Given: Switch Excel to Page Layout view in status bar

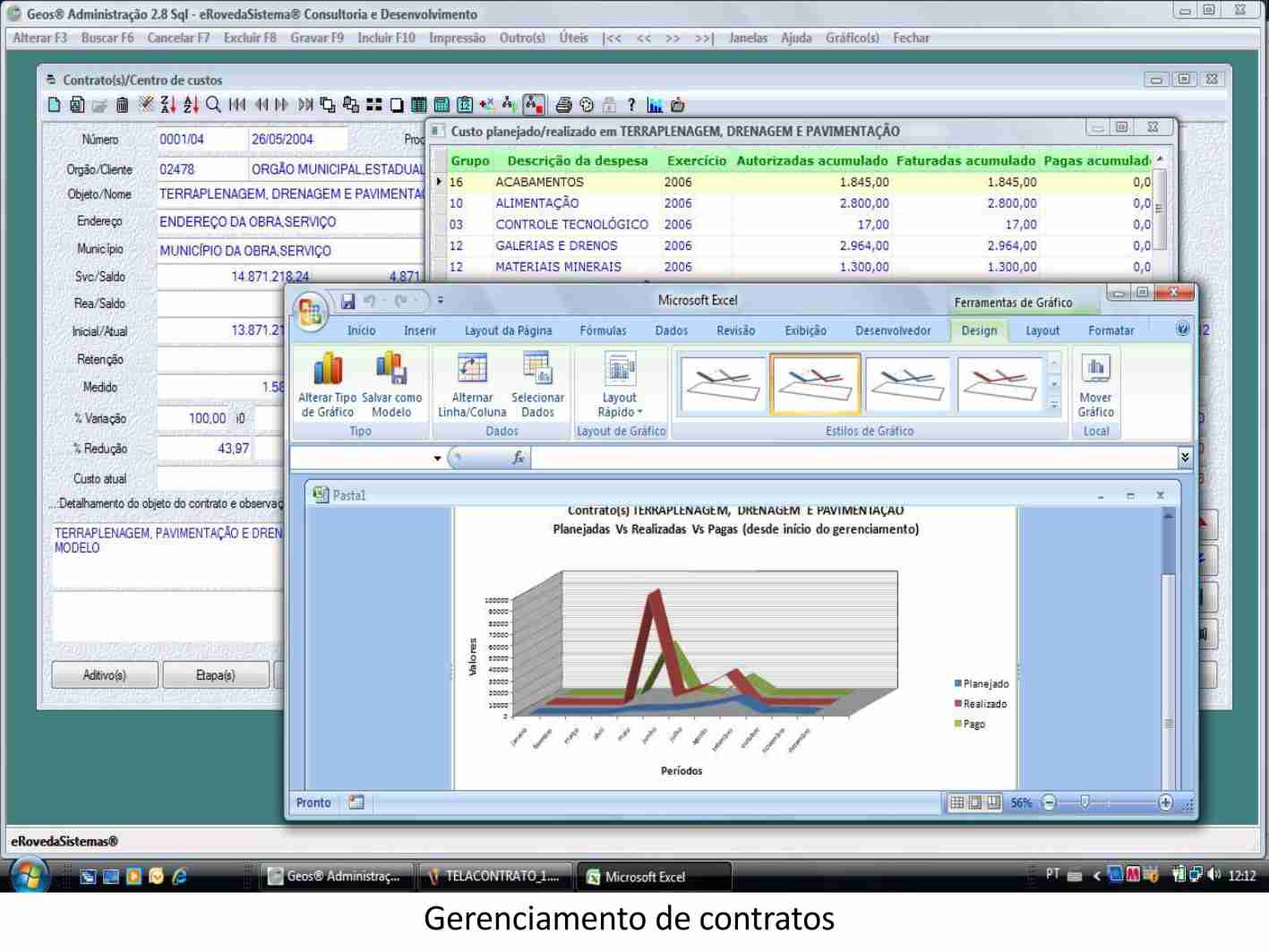Looking at the screenshot, I should coord(975,802).
